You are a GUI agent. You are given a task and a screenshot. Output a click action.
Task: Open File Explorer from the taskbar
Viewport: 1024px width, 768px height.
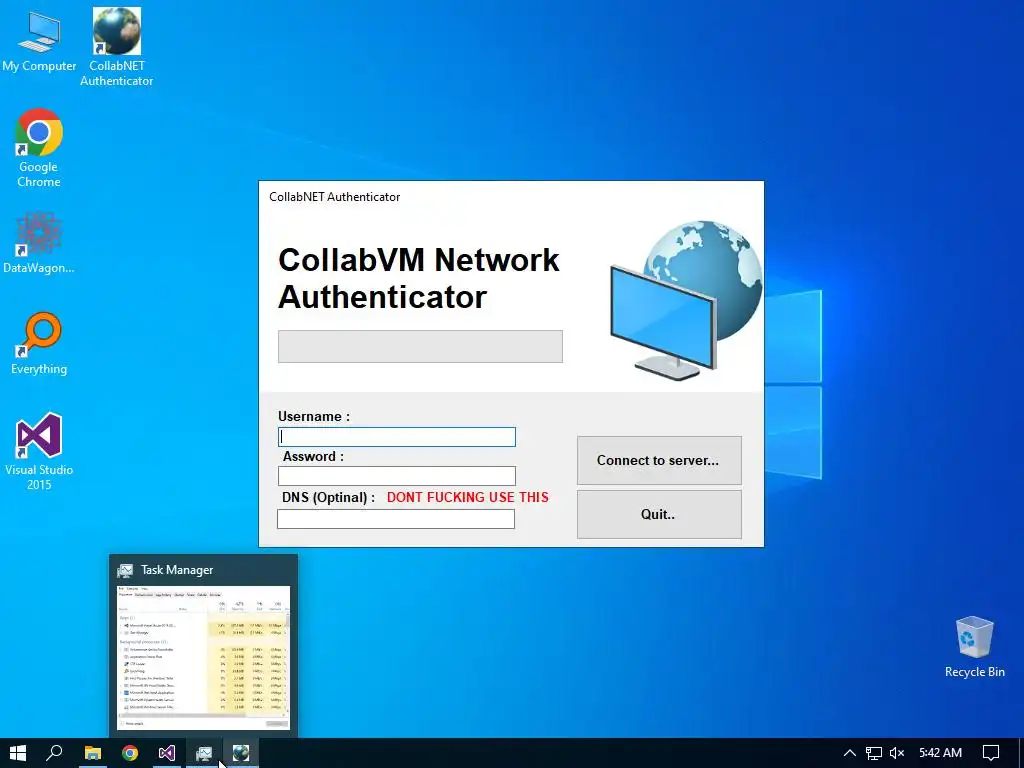[x=93, y=753]
